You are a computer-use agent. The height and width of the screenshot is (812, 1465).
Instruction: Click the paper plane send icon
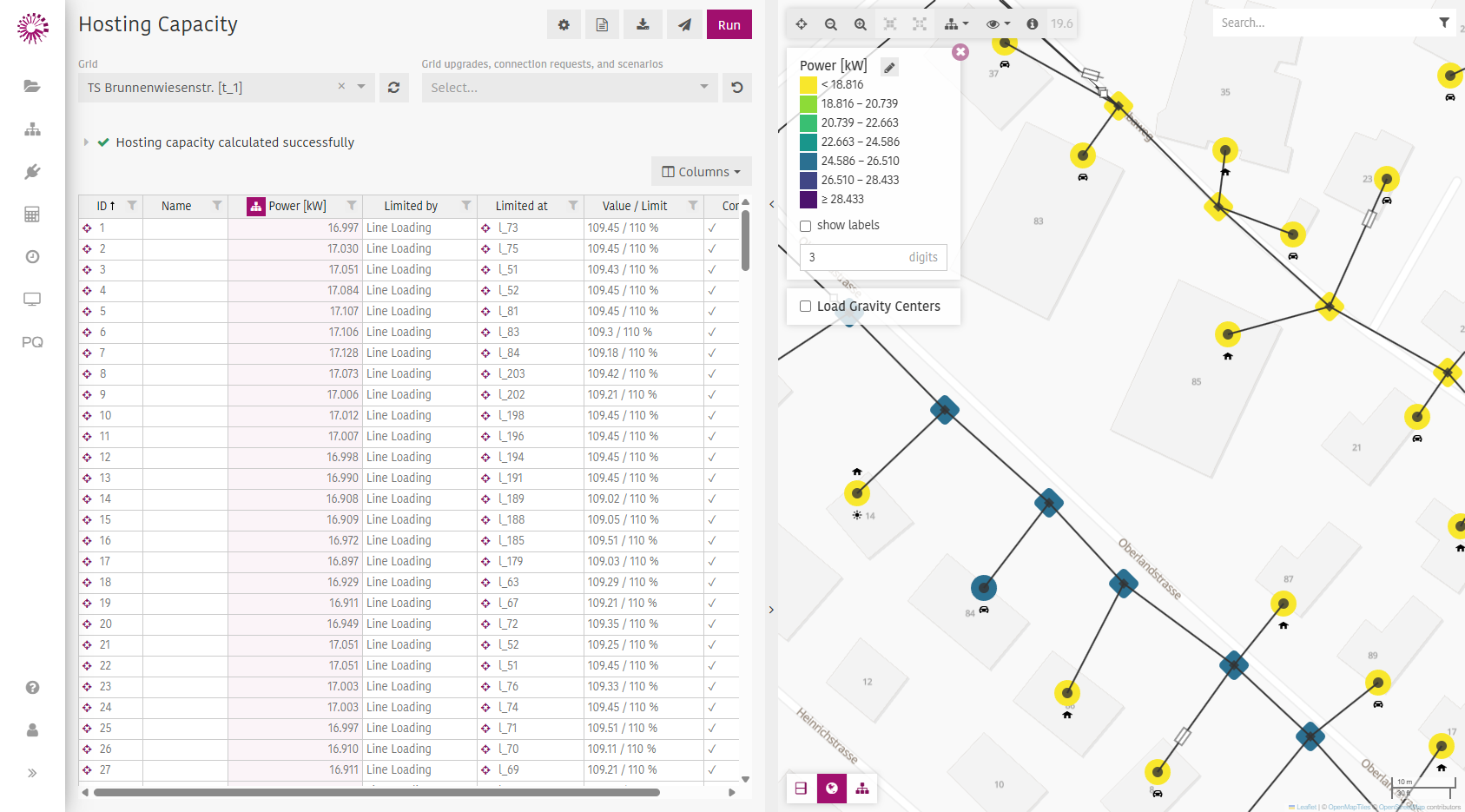[684, 25]
